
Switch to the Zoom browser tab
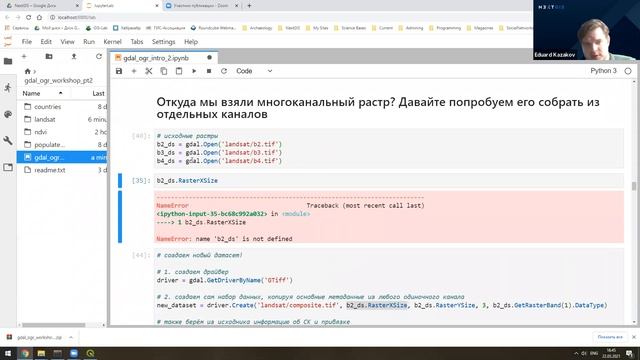pyautogui.click(x=202, y=6)
